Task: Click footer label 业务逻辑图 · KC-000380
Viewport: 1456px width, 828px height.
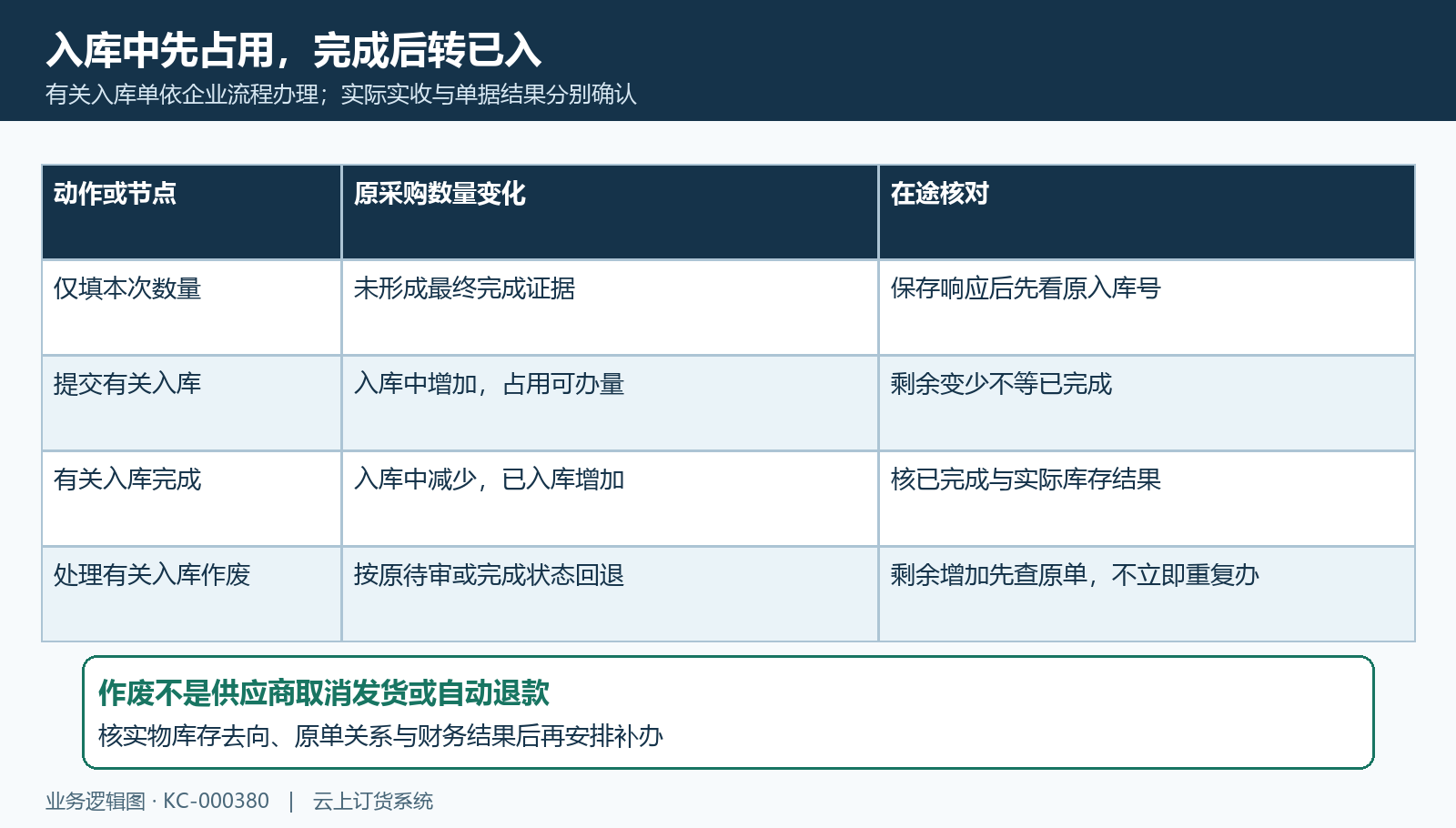Action: [x=157, y=801]
